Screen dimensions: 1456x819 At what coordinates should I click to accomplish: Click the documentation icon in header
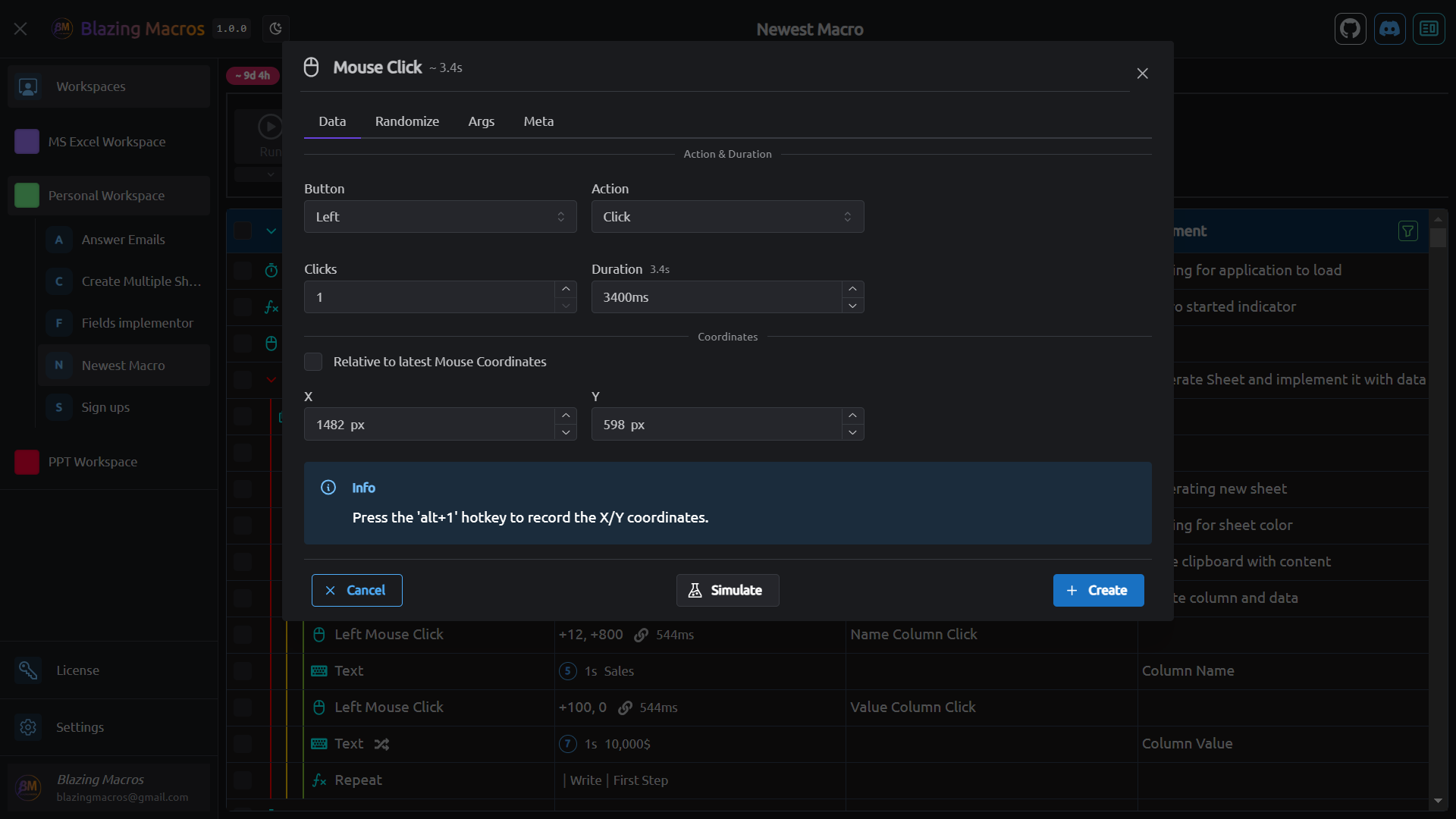coord(1429,29)
